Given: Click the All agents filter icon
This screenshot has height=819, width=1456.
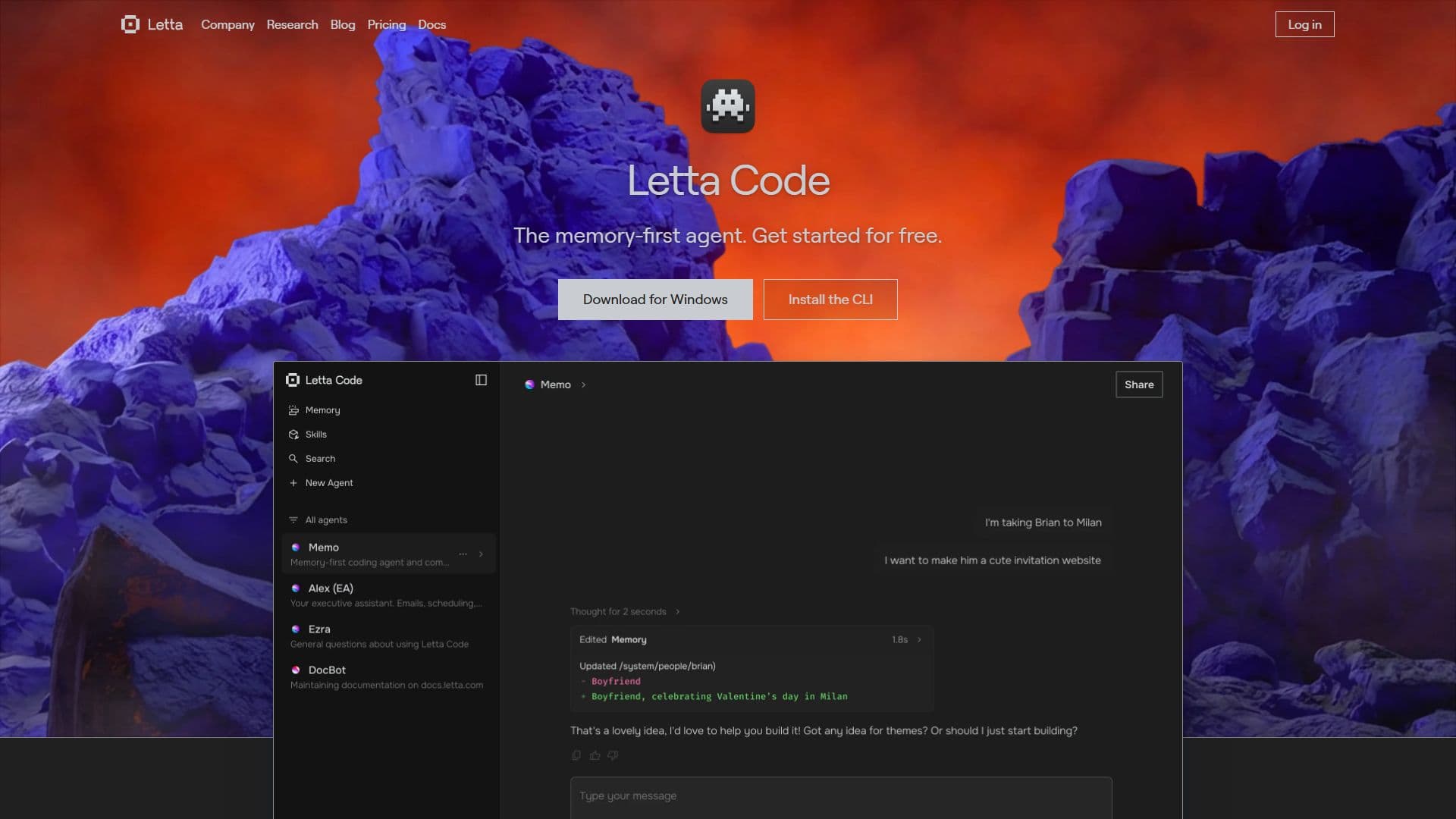Looking at the screenshot, I should click(x=293, y=520).
